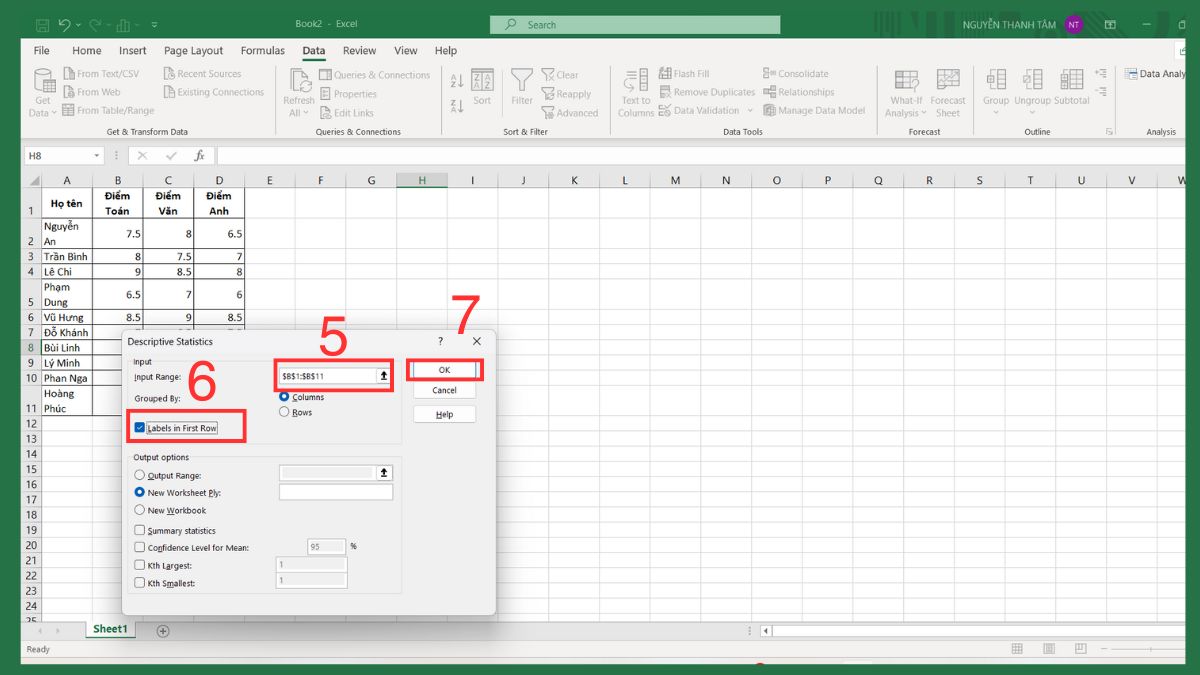The width and height of the screenshot is (1200, 675).
Task: Switch to the Formulas tab
Action: click(x=263, y=51)
